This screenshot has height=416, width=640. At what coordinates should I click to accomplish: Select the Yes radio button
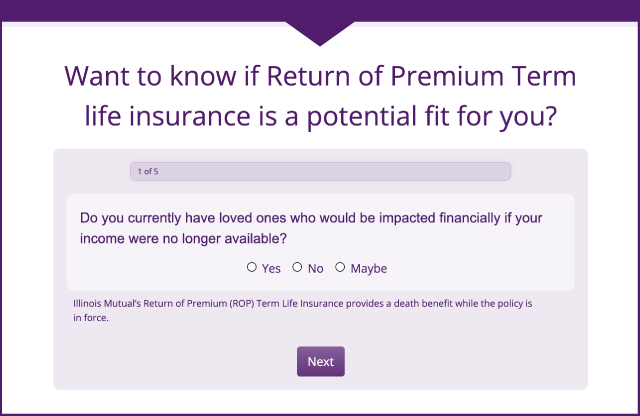[252, 267]
